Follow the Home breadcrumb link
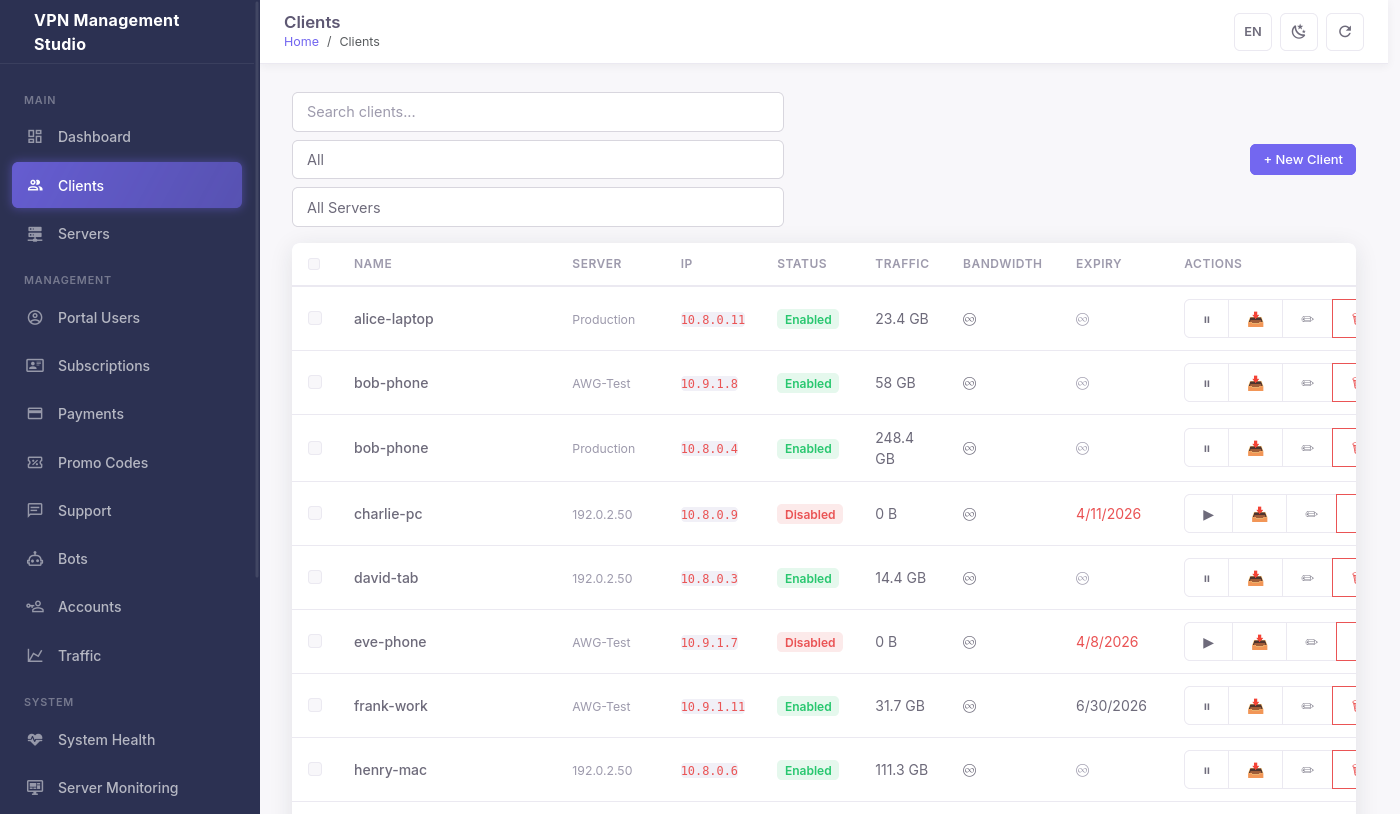Image resolution: width=1400 pixels, height=814 pixels. tap(301, 41)
